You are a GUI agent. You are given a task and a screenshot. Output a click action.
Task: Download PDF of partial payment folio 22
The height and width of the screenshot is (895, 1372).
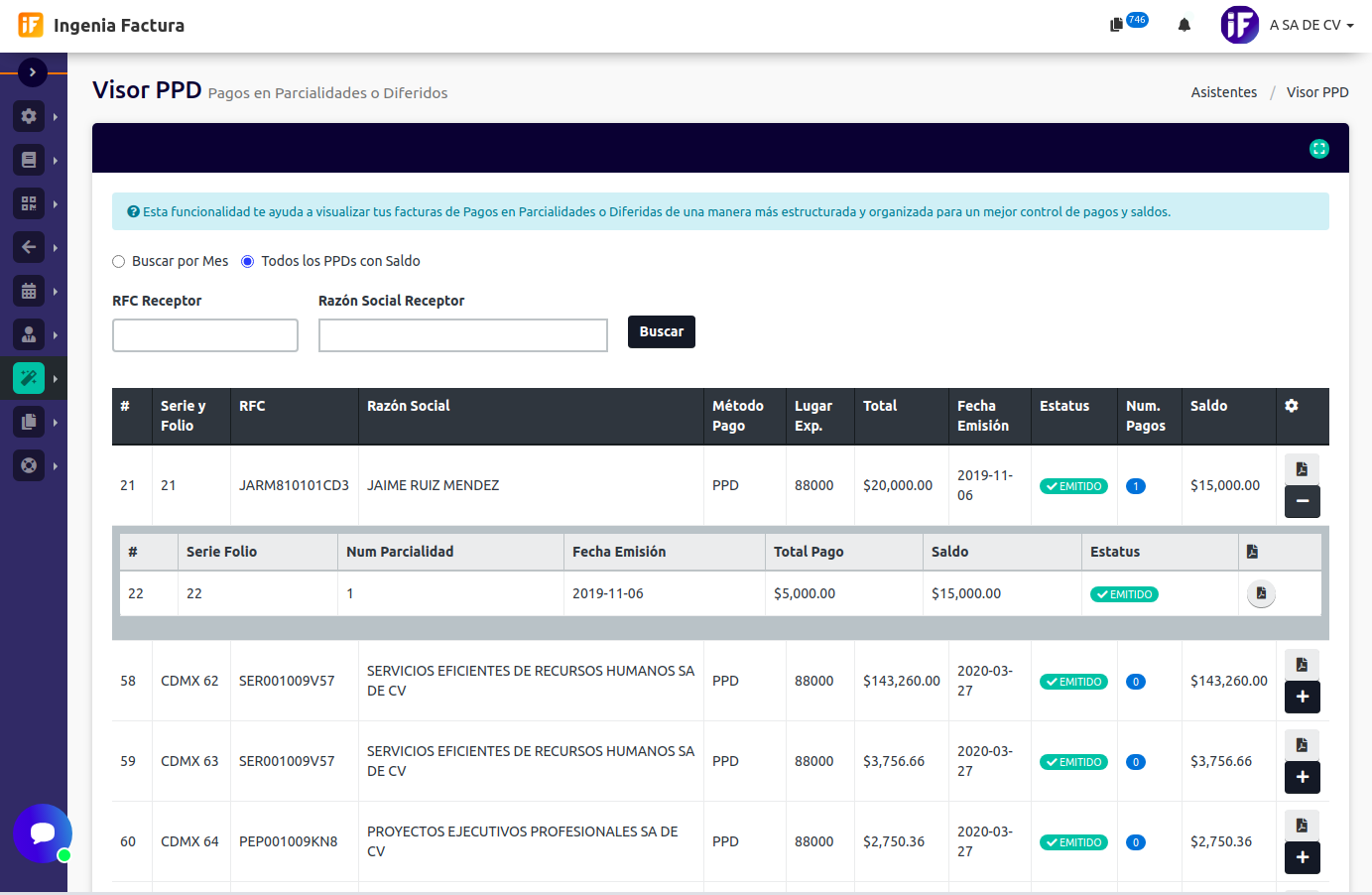1261,593
